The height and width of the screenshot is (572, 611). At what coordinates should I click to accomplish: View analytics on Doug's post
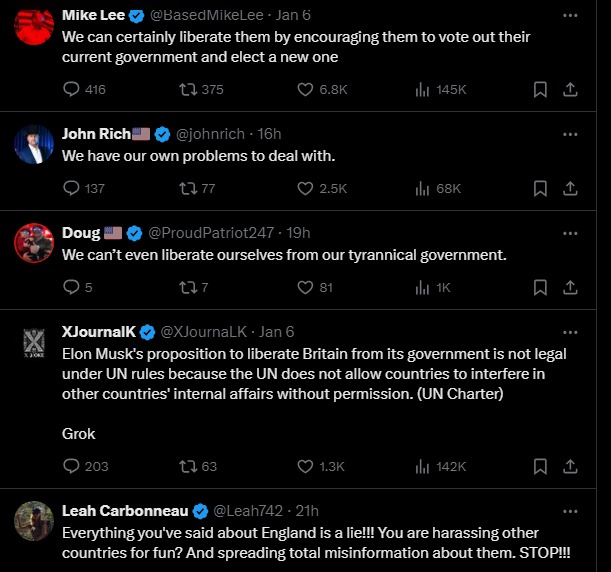click(422, 287)
